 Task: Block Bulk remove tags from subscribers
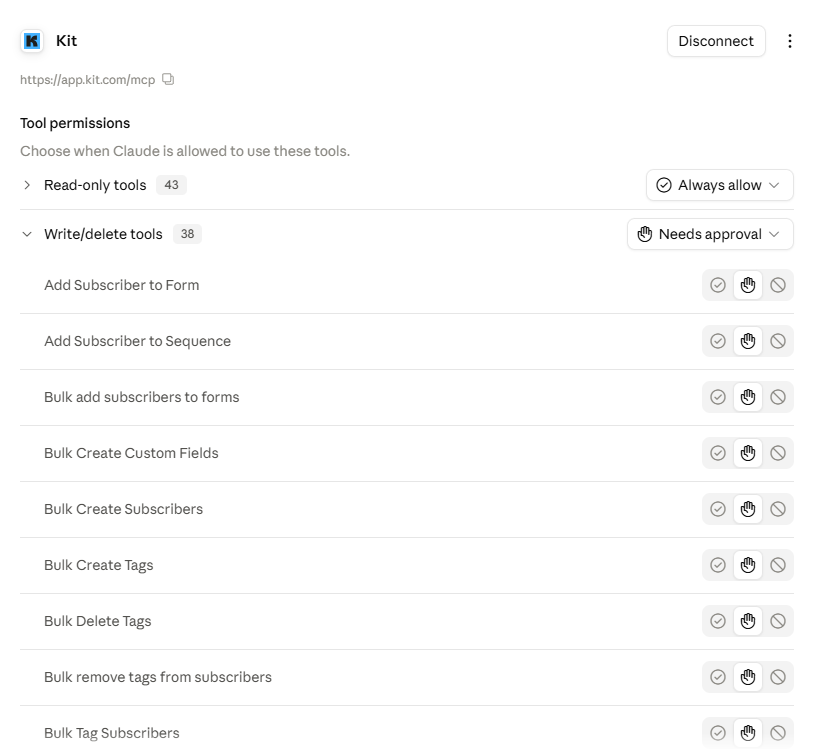pos(778,677)
